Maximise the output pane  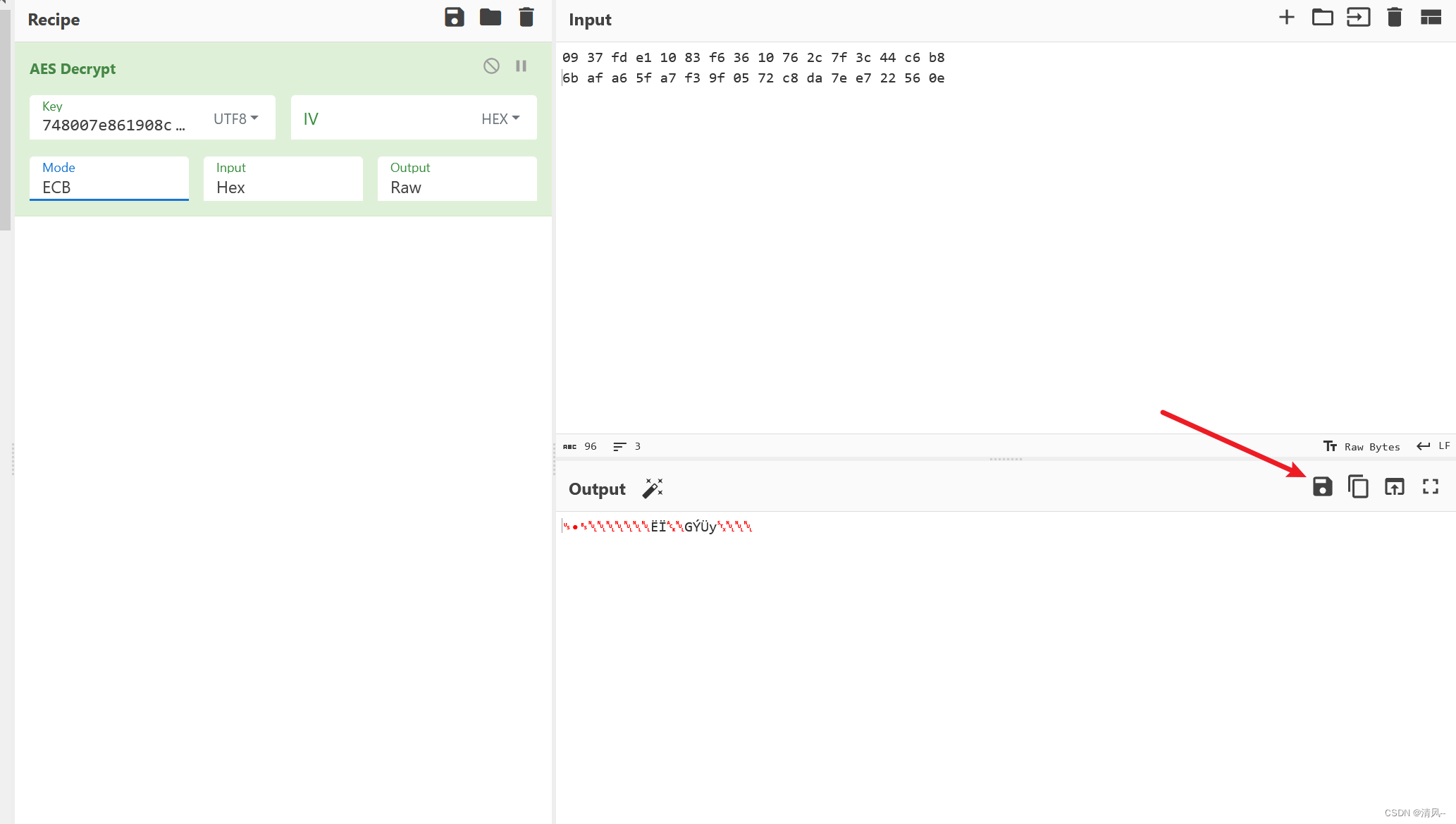[1431, 486]
